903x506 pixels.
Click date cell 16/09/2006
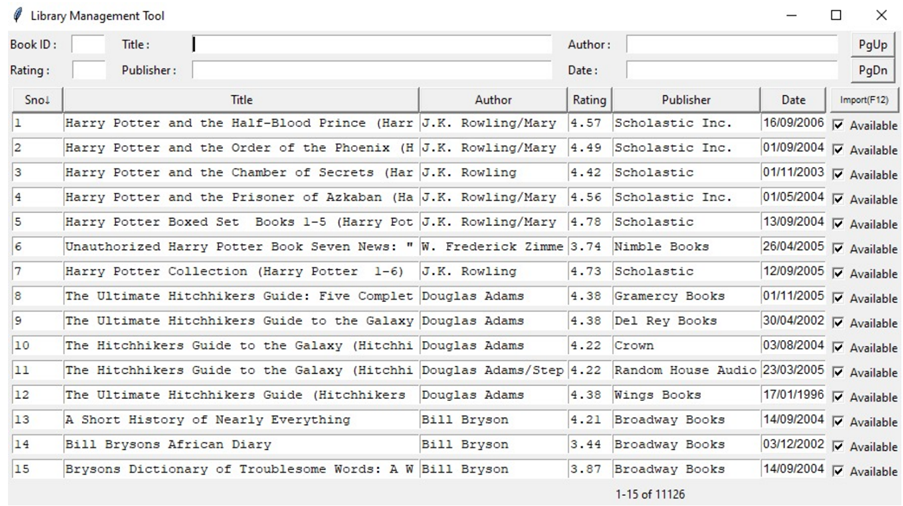793,123
